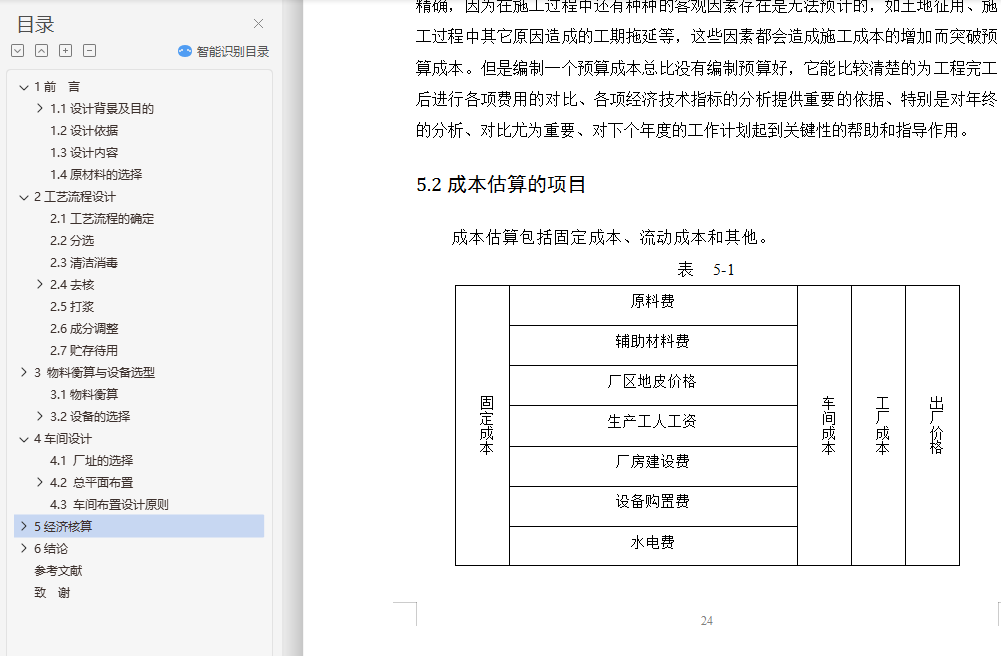The height and width of the screenshot is (656, 1001).
Task: Click the 辅助材料费 table cell
Action: click(653, 345)
